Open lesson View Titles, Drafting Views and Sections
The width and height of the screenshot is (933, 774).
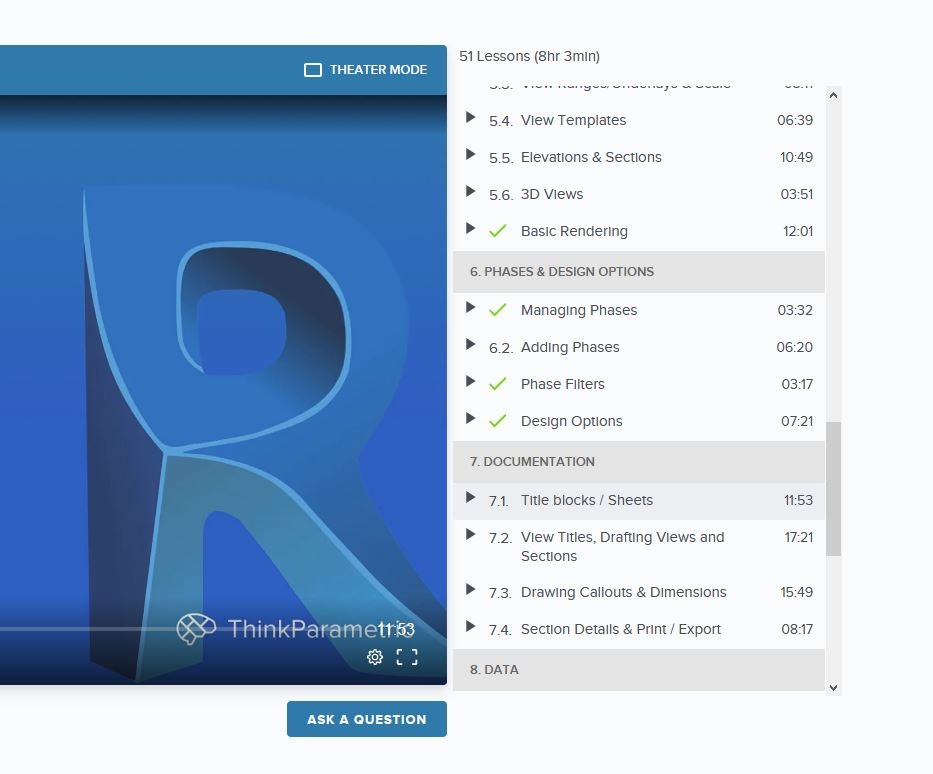point(622,547)
